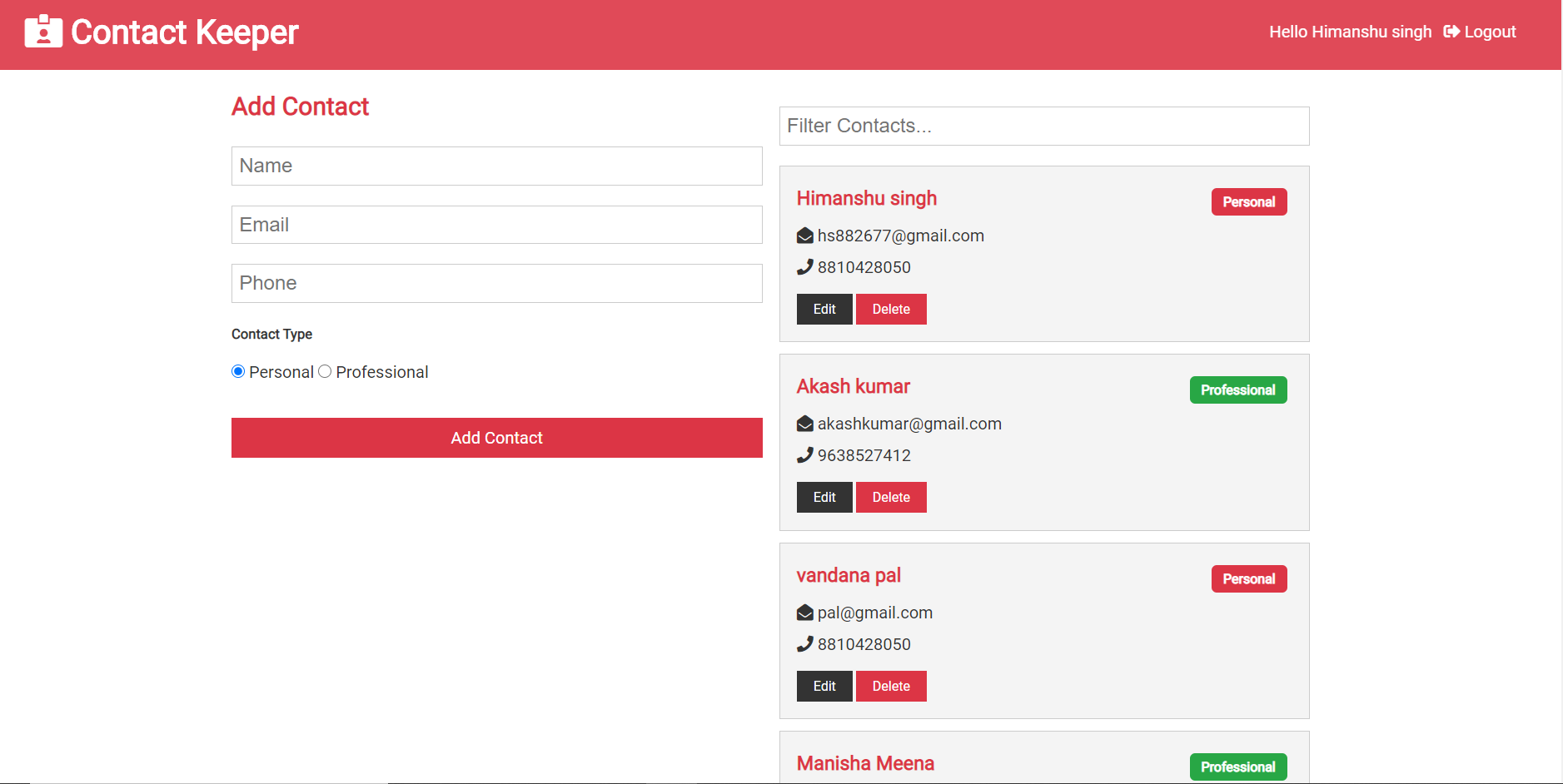1563x784 pixels.
Task: Click the Professional badge on Akash kumar's card
Action: click(1238, 390)
